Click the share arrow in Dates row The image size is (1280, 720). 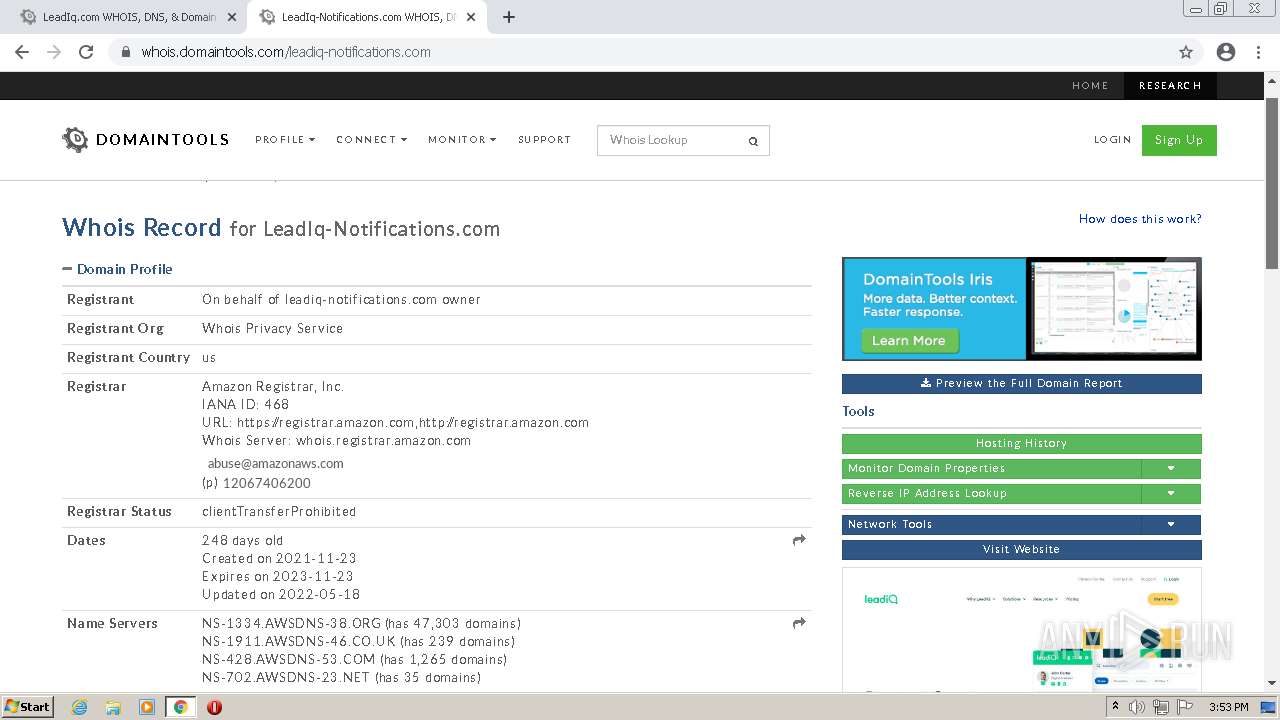coord(799,540)
